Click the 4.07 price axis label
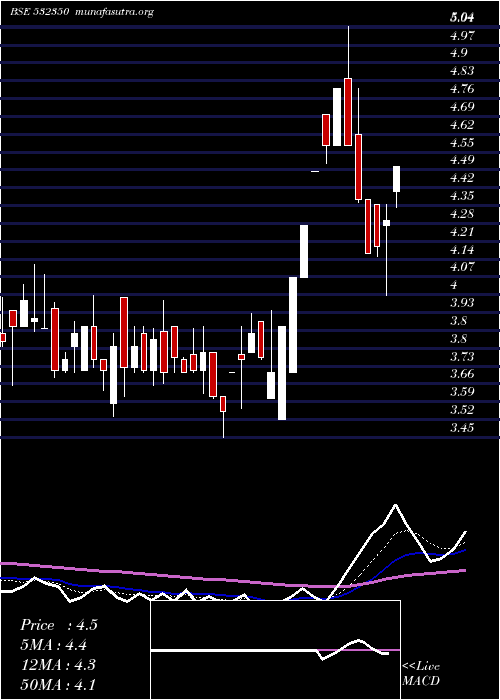The image size is (500, 700). (462, 267)
